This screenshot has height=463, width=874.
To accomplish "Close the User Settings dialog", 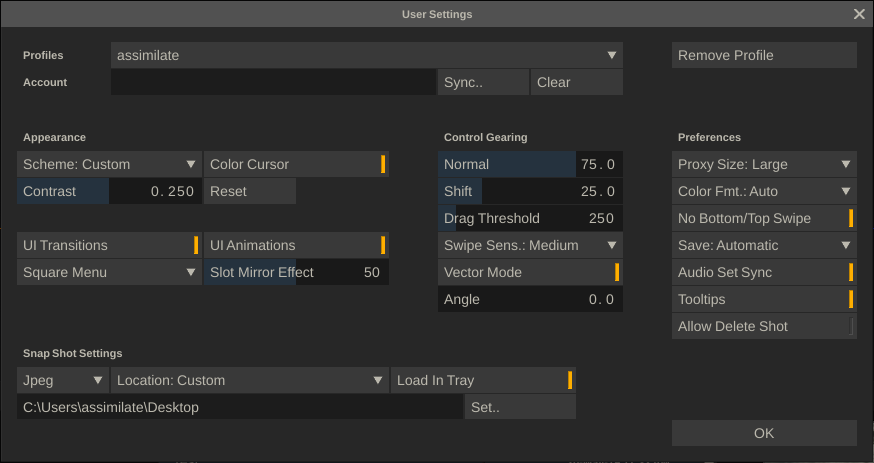I will (x=859, y=14).
